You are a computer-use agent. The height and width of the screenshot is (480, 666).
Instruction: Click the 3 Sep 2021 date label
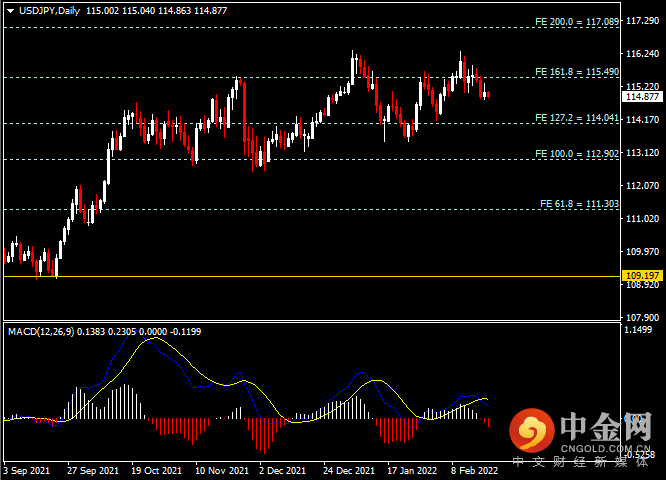[26, 471]
